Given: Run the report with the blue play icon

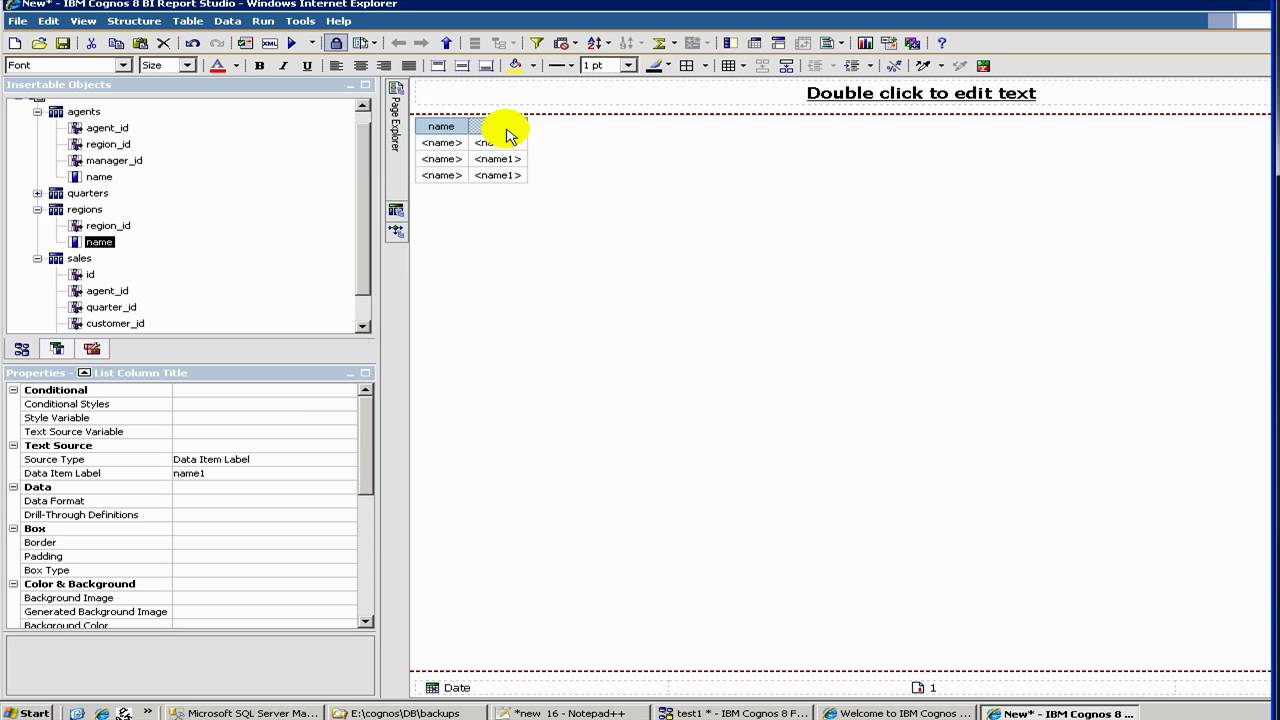Looking at the screenshot, I should point(292,43).
